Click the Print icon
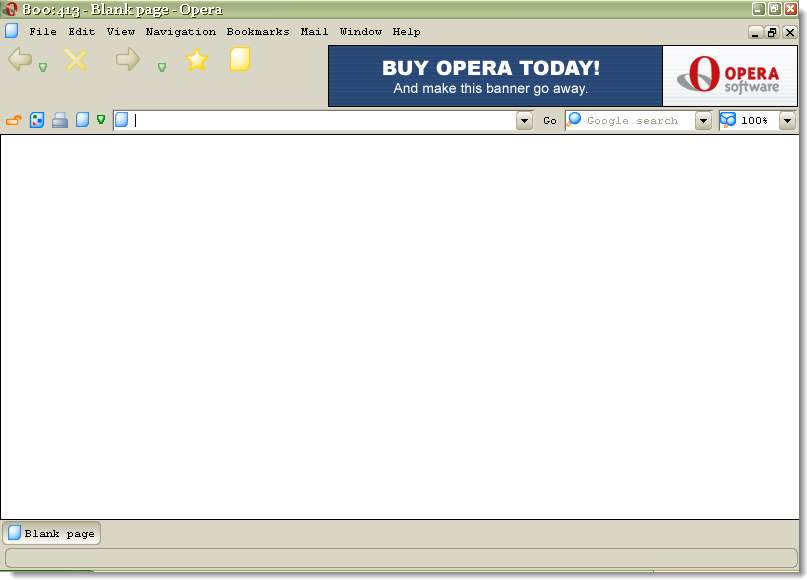807x580 pixels. coord(60,120)
